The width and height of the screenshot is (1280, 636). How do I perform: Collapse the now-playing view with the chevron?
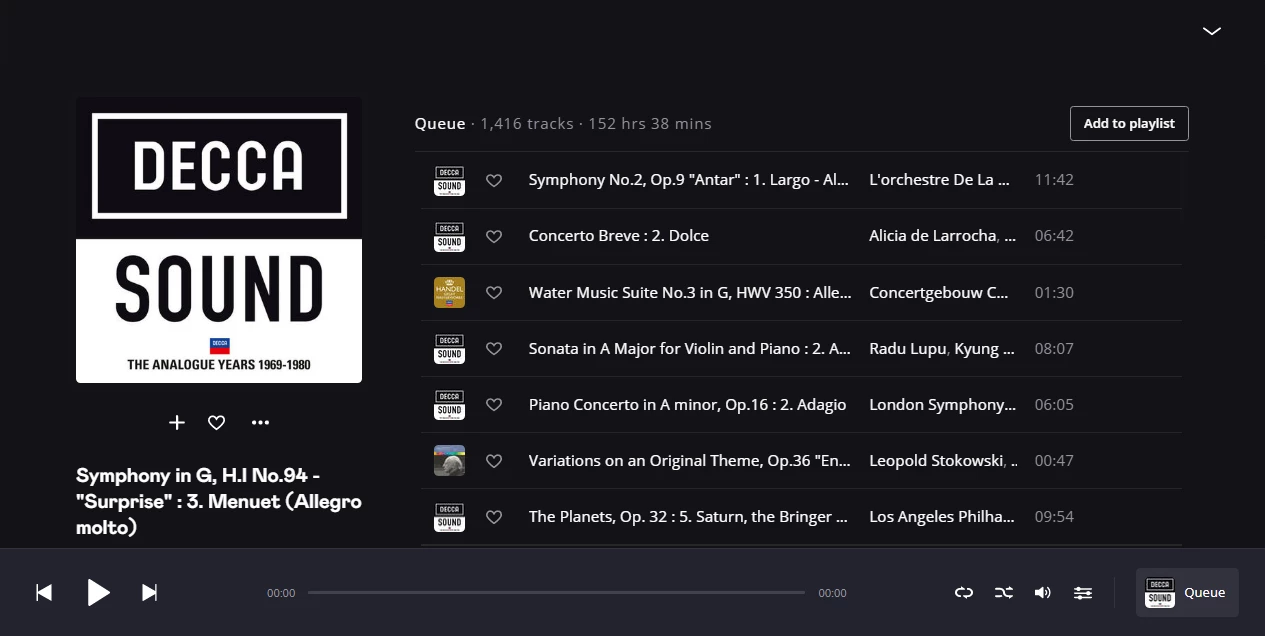(1212, 32)
